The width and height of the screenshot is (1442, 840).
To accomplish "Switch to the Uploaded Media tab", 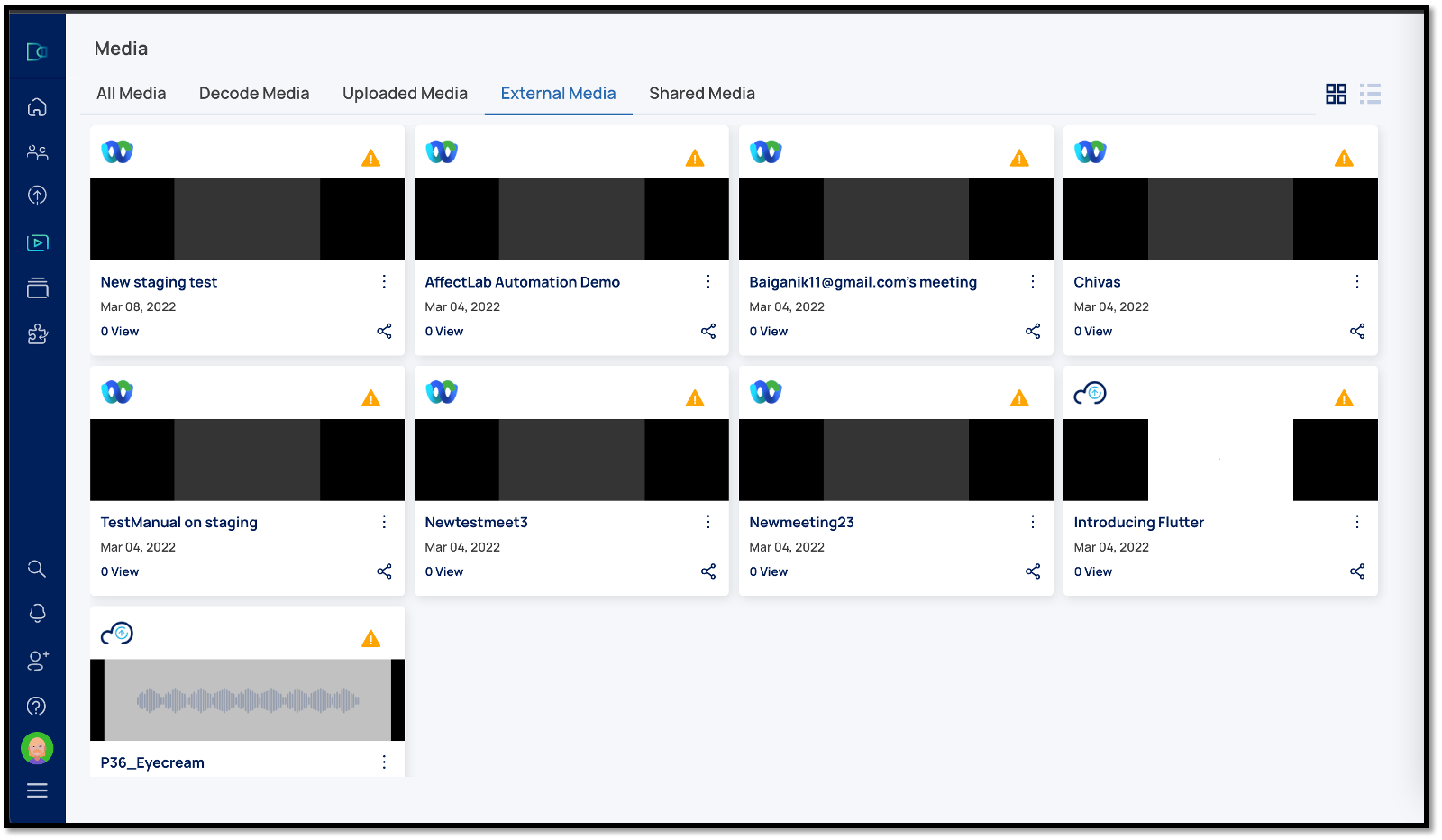I will [x=405, y=94].
